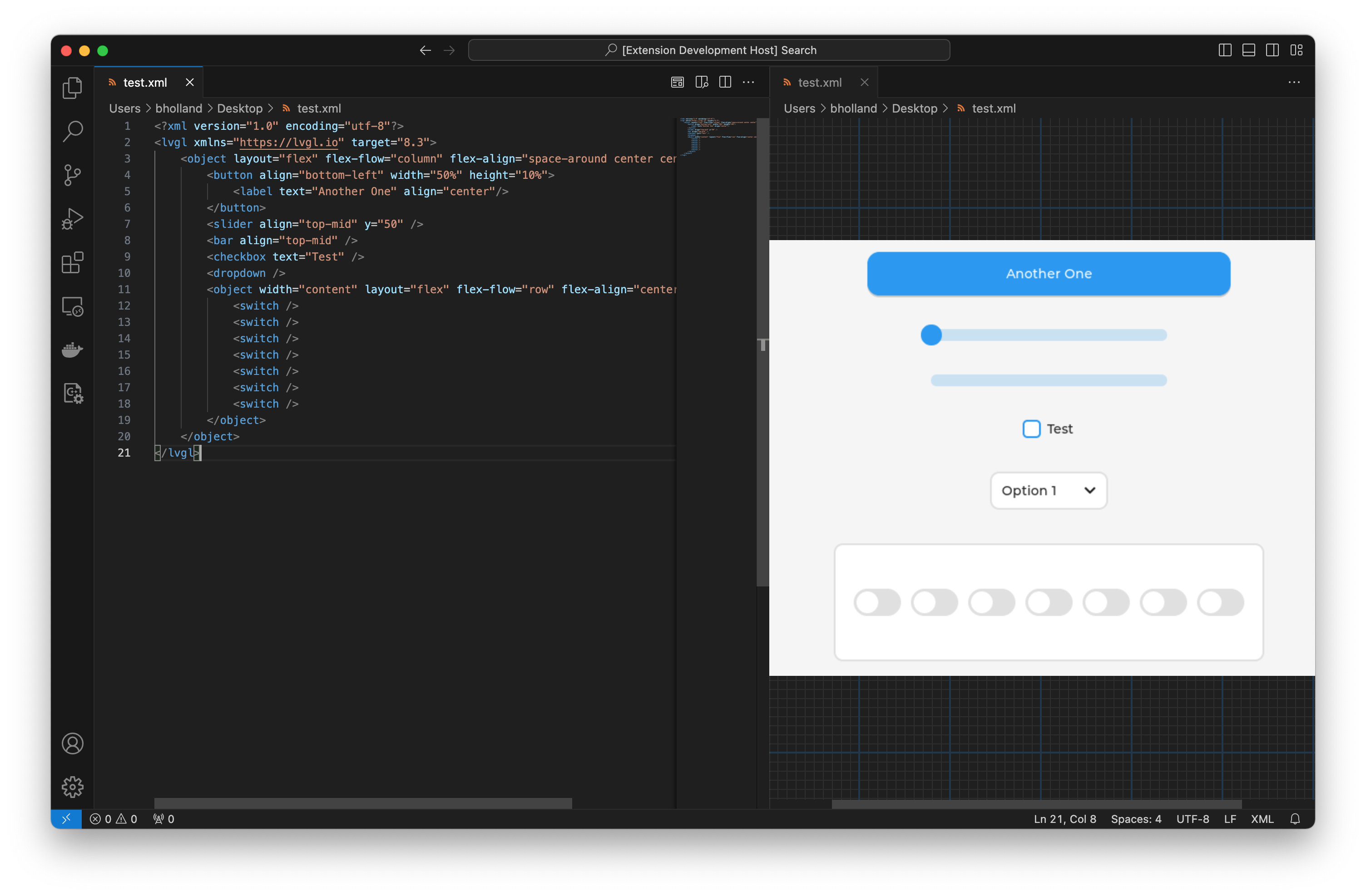Split the editor into two columns
The height and width of the screenshot is (896, 1366).
pyautogui.click(x=724, y=82)
